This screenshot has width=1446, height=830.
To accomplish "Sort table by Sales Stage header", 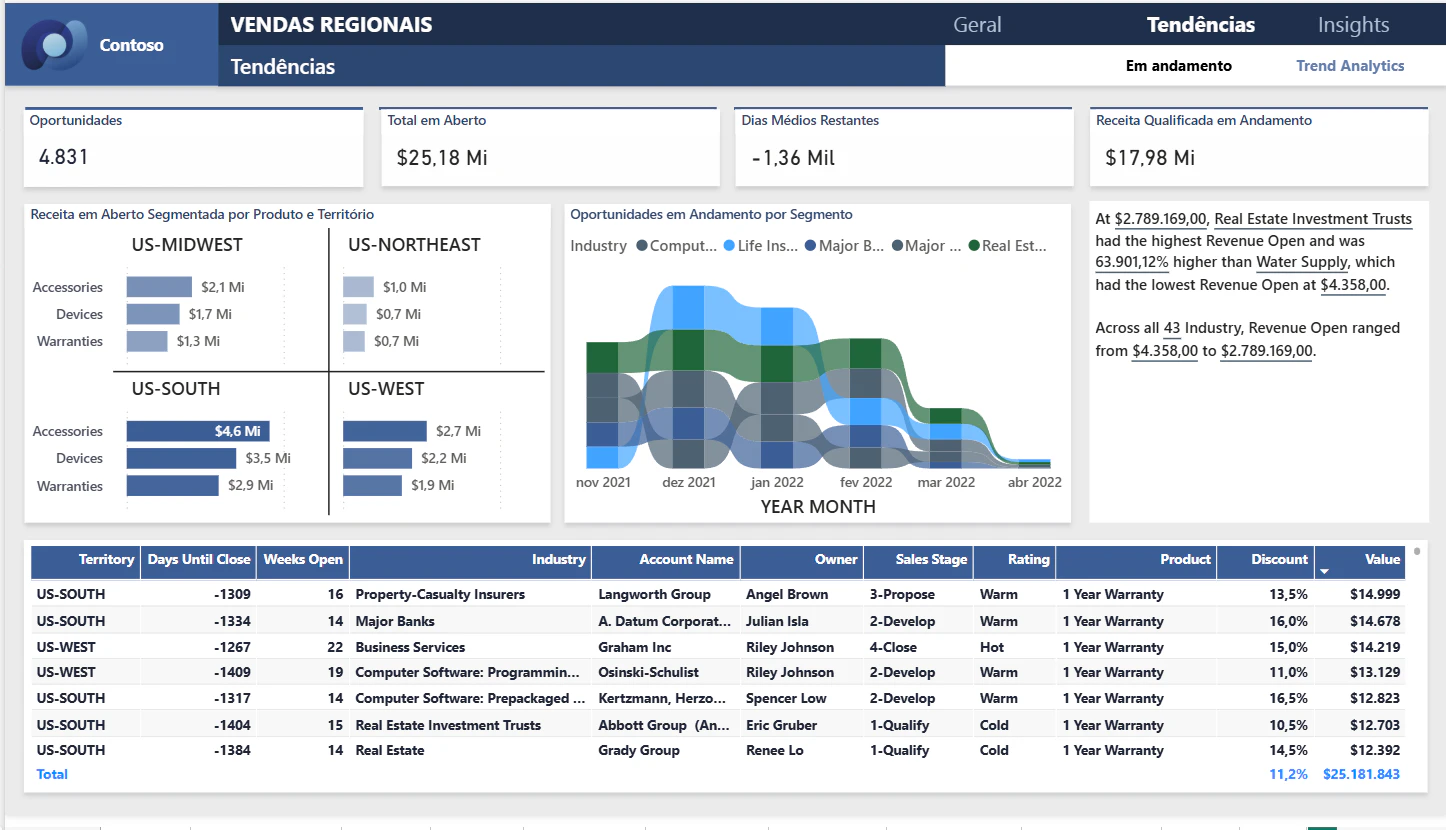I will 918,561.
